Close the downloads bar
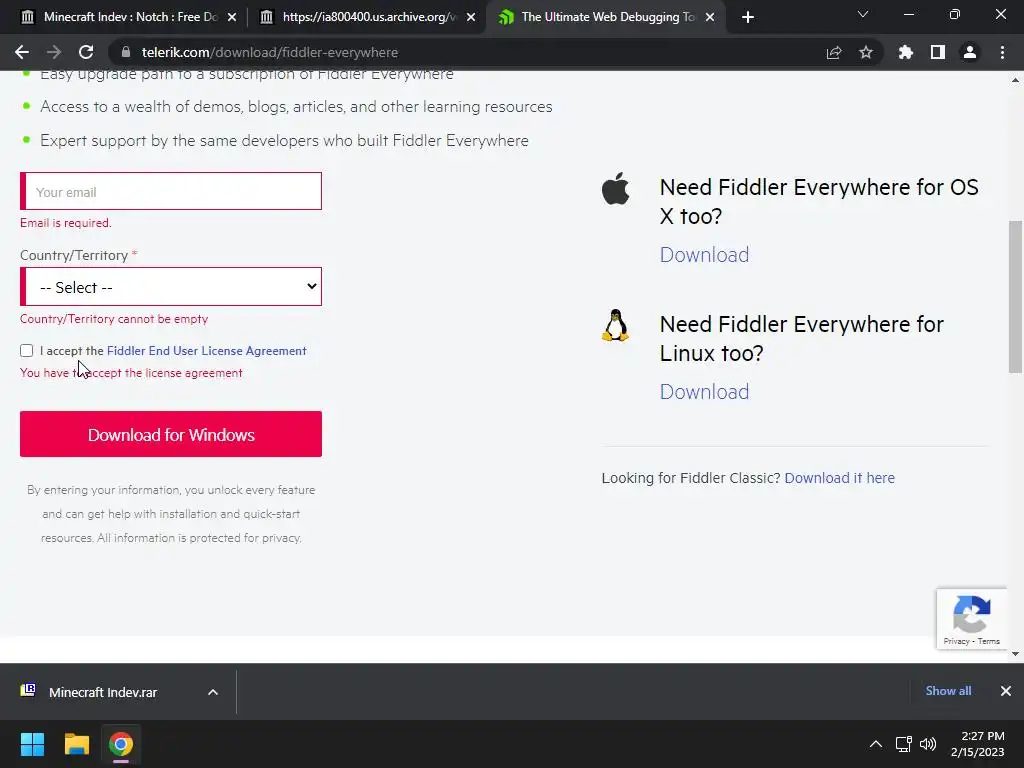This screenshot has height=768, width=1024. pos(1006,691)
